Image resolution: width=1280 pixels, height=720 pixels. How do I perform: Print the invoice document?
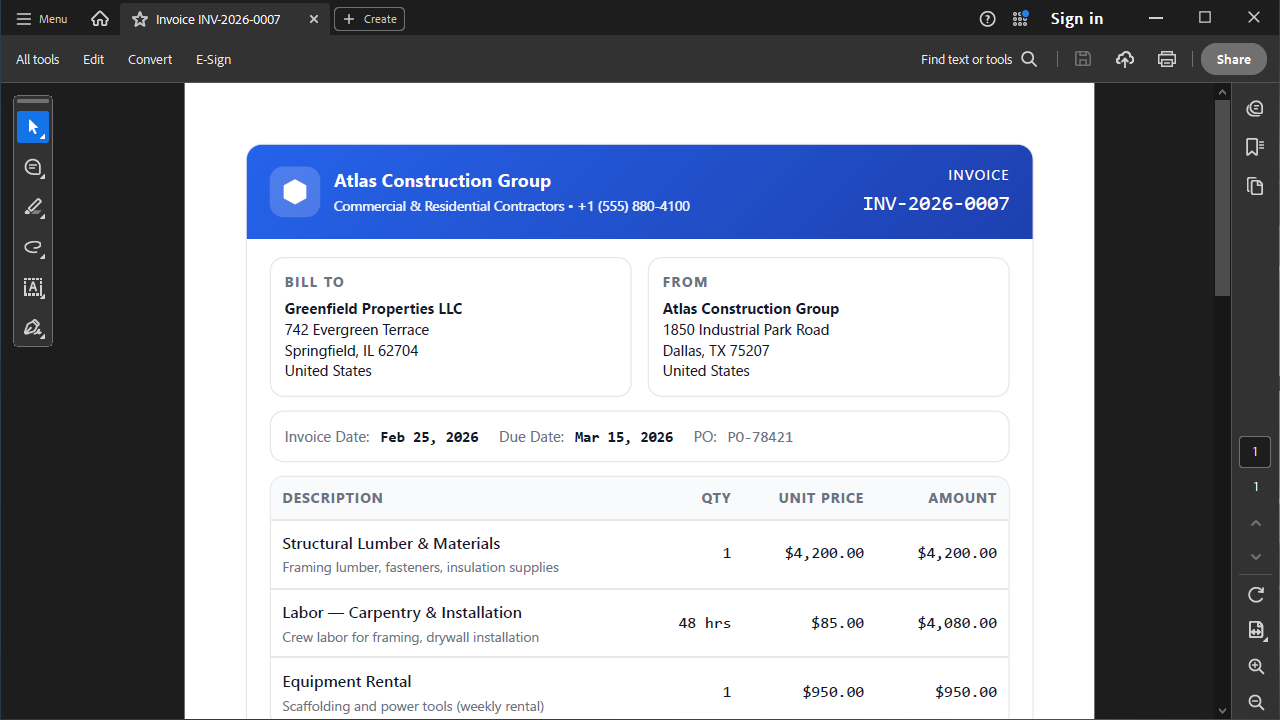pyautogui.click(x=1166, y=59)
